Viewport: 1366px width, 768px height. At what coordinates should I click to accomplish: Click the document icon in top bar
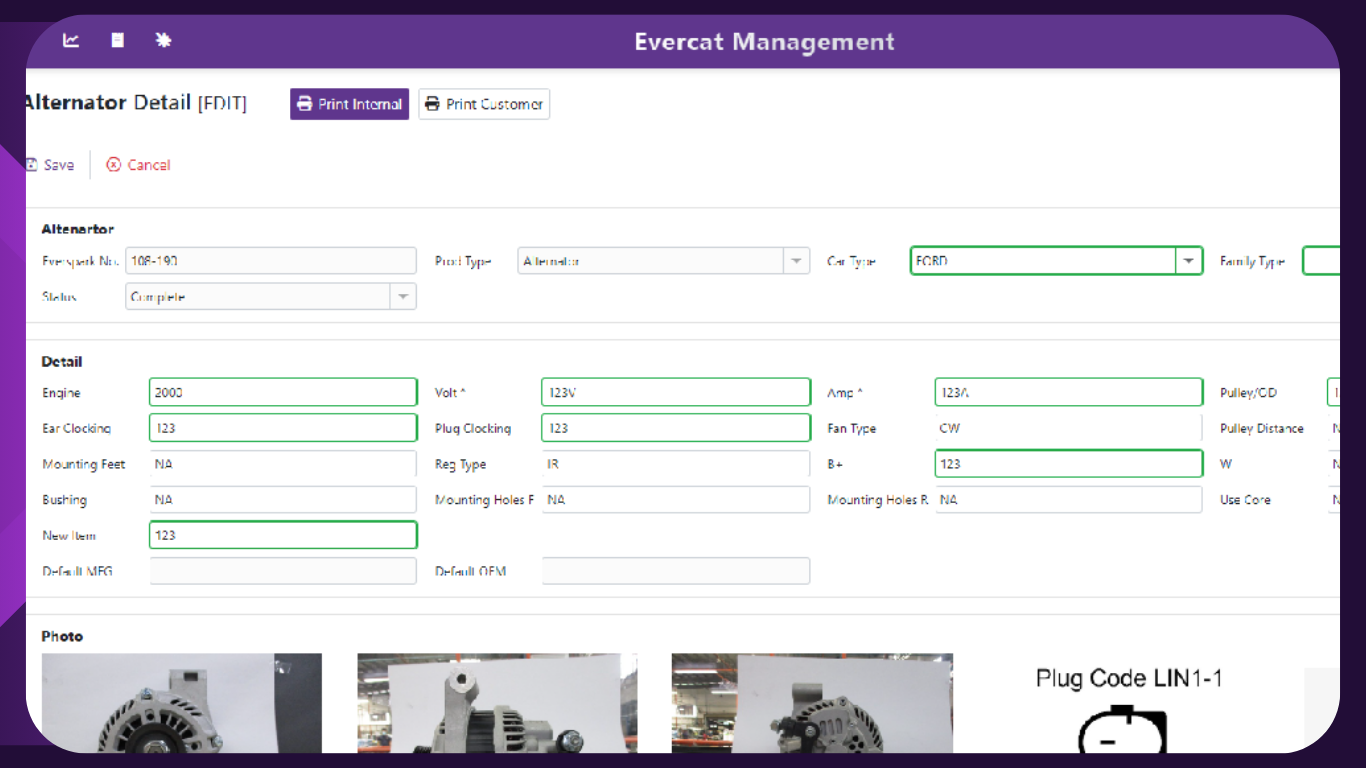click(118, 41)
